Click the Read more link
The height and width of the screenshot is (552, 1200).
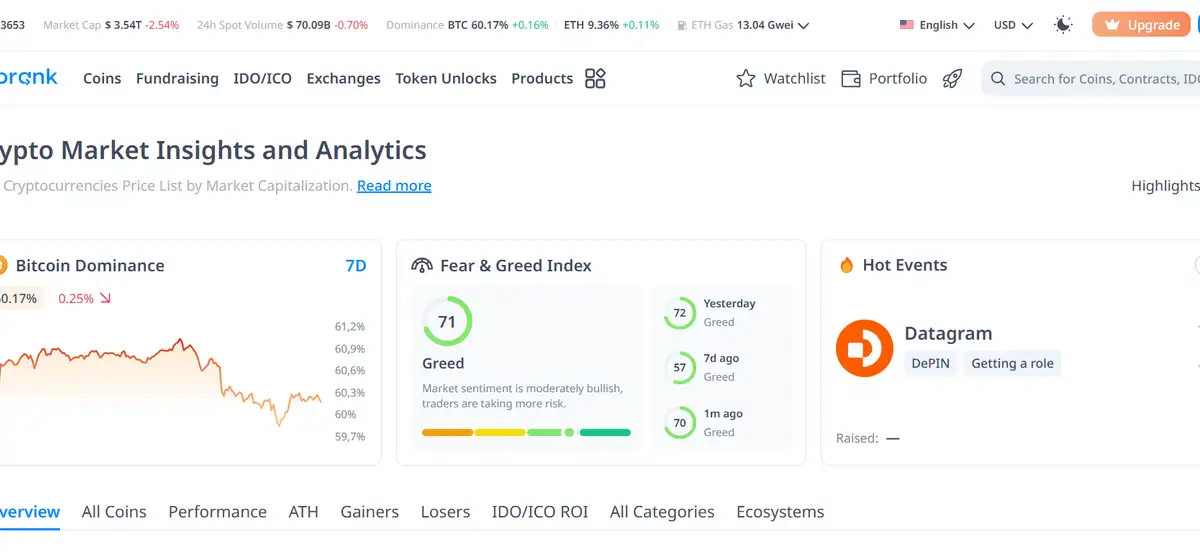click(394, 185)
